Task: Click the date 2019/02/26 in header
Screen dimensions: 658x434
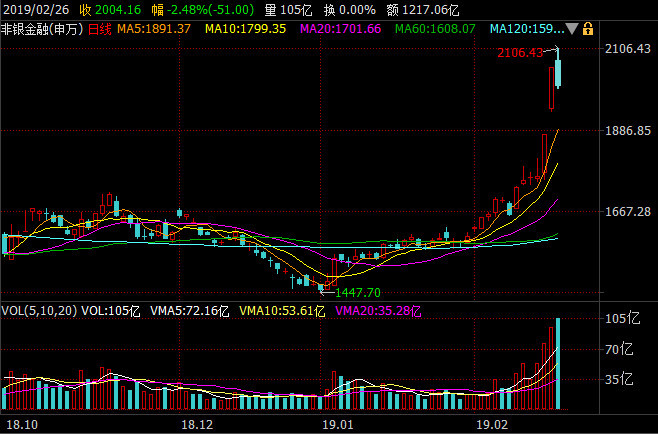Action: click(36, 10)
